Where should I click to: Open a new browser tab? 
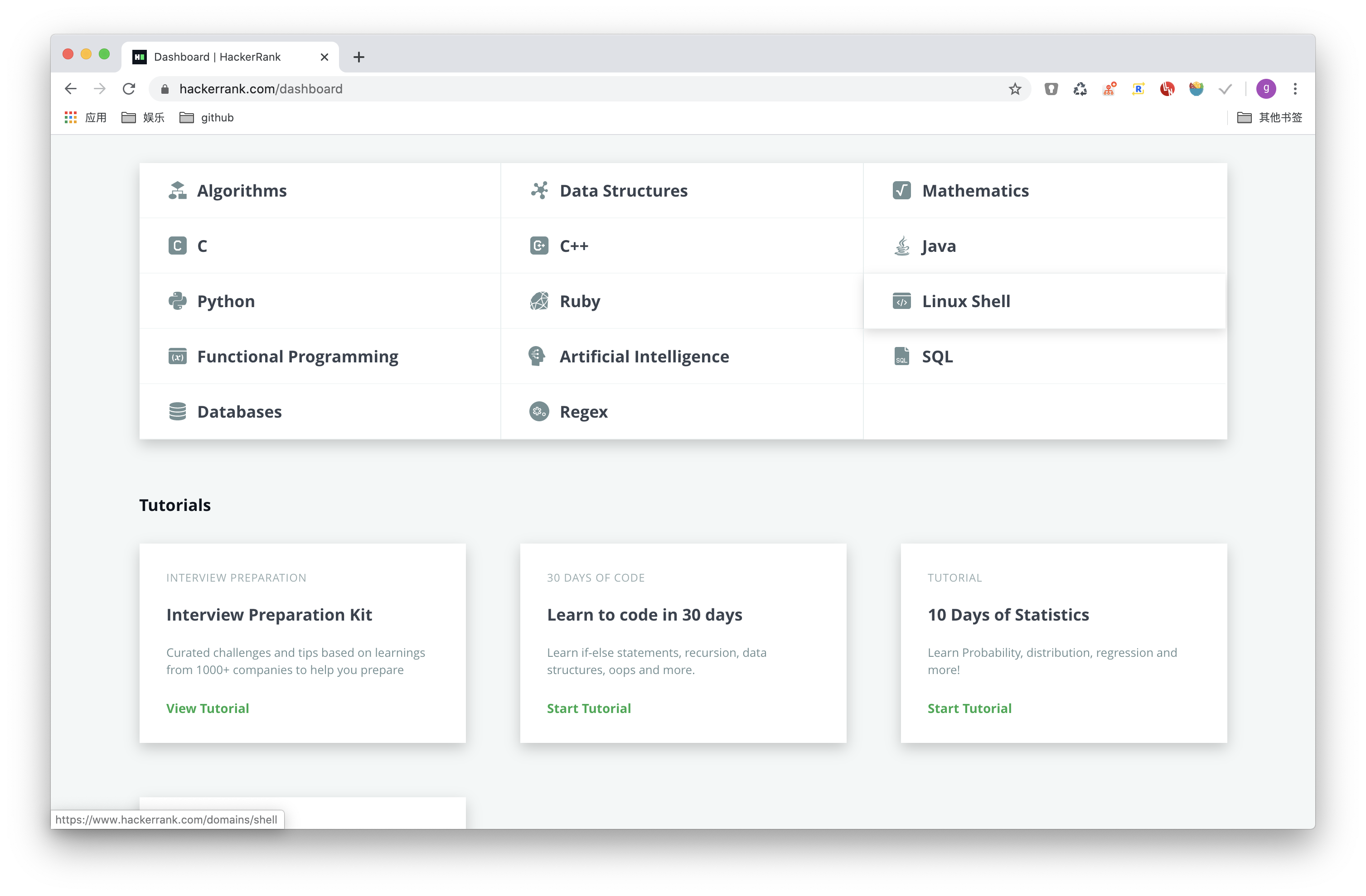coord(358,57)
